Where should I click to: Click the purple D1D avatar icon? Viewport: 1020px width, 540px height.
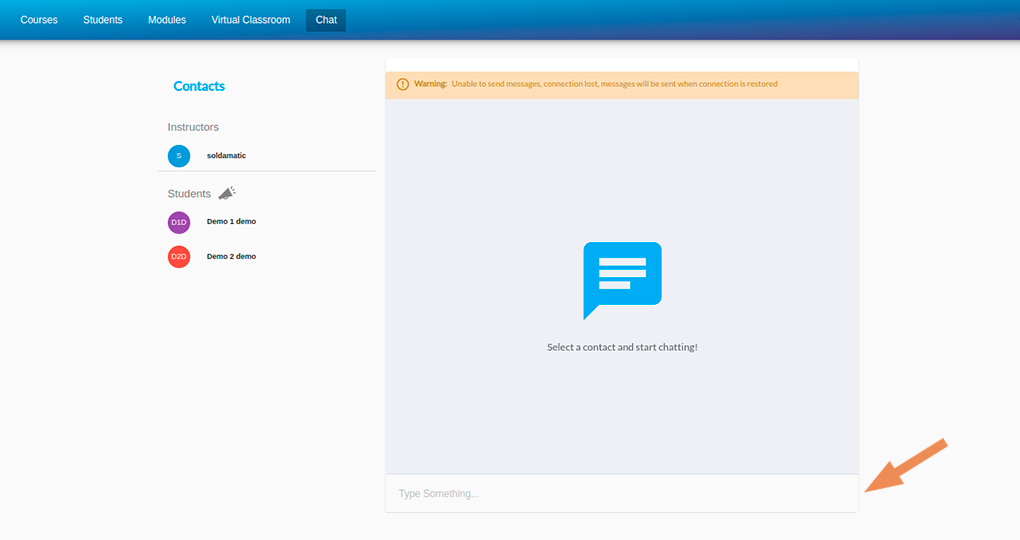[179, 222]
